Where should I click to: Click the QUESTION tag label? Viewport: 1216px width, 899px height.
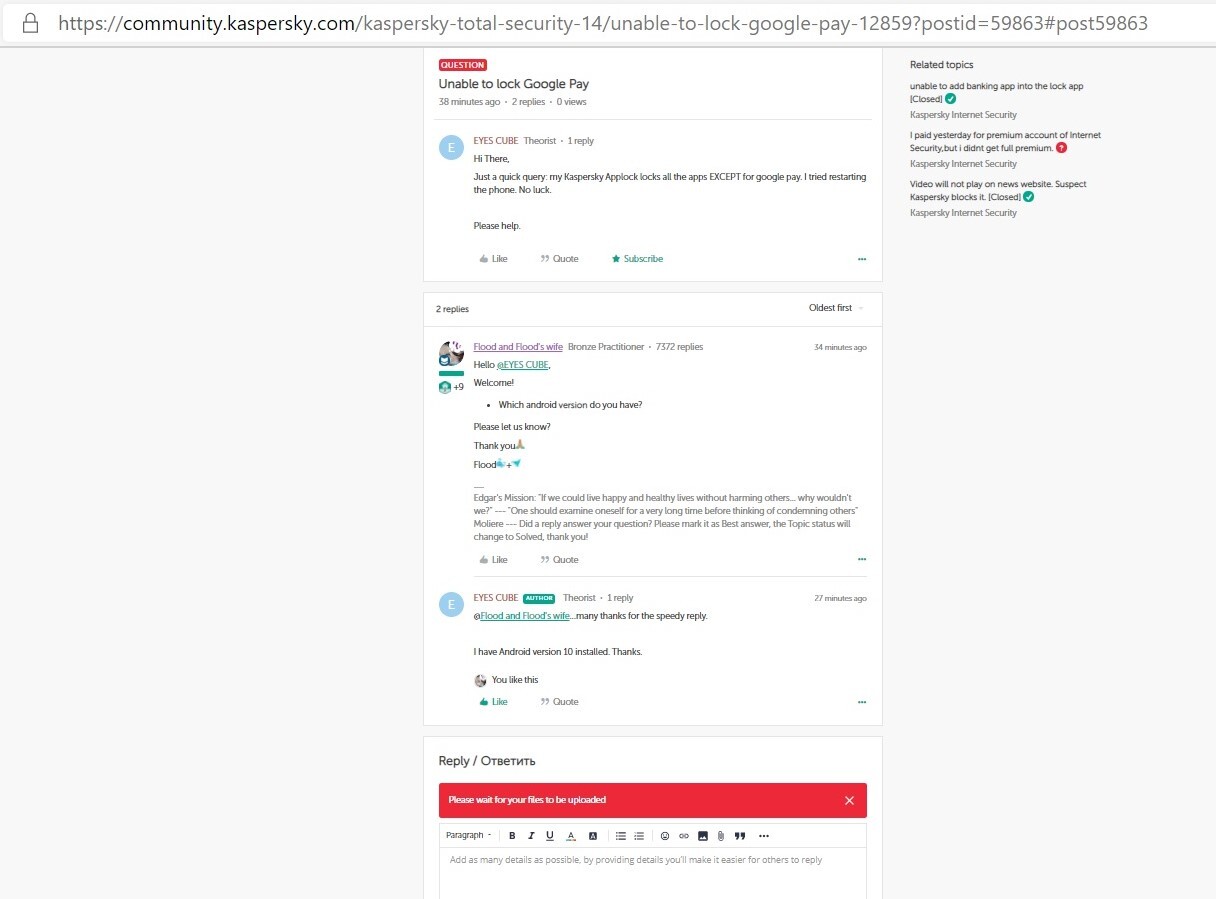[x=463, y=65]
